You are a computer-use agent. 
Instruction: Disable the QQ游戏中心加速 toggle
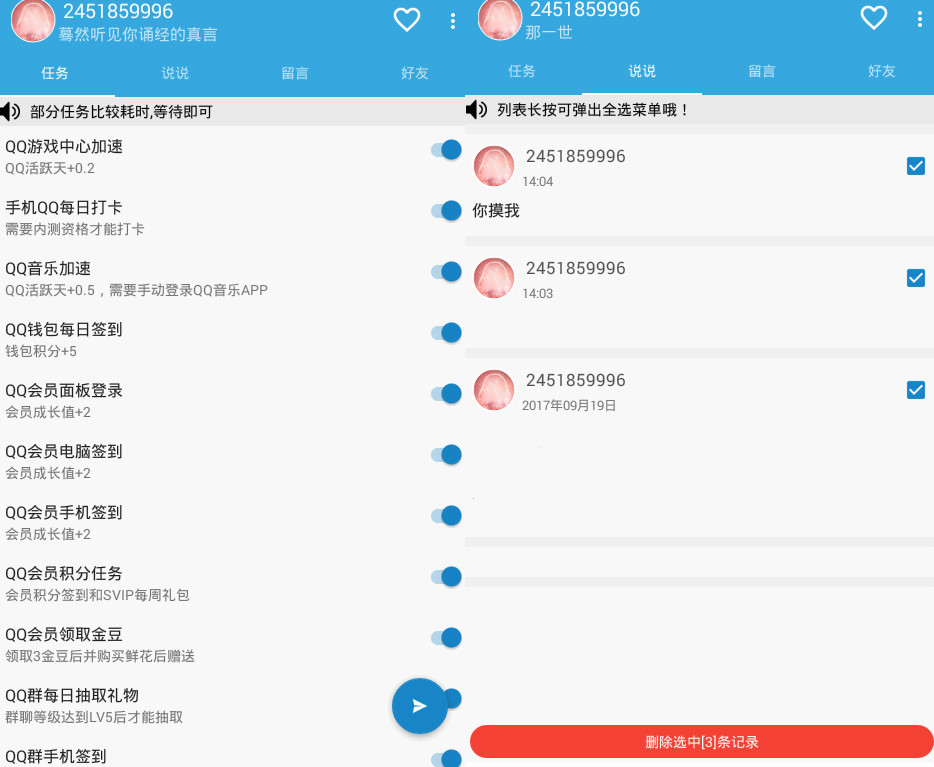(445, 148)
